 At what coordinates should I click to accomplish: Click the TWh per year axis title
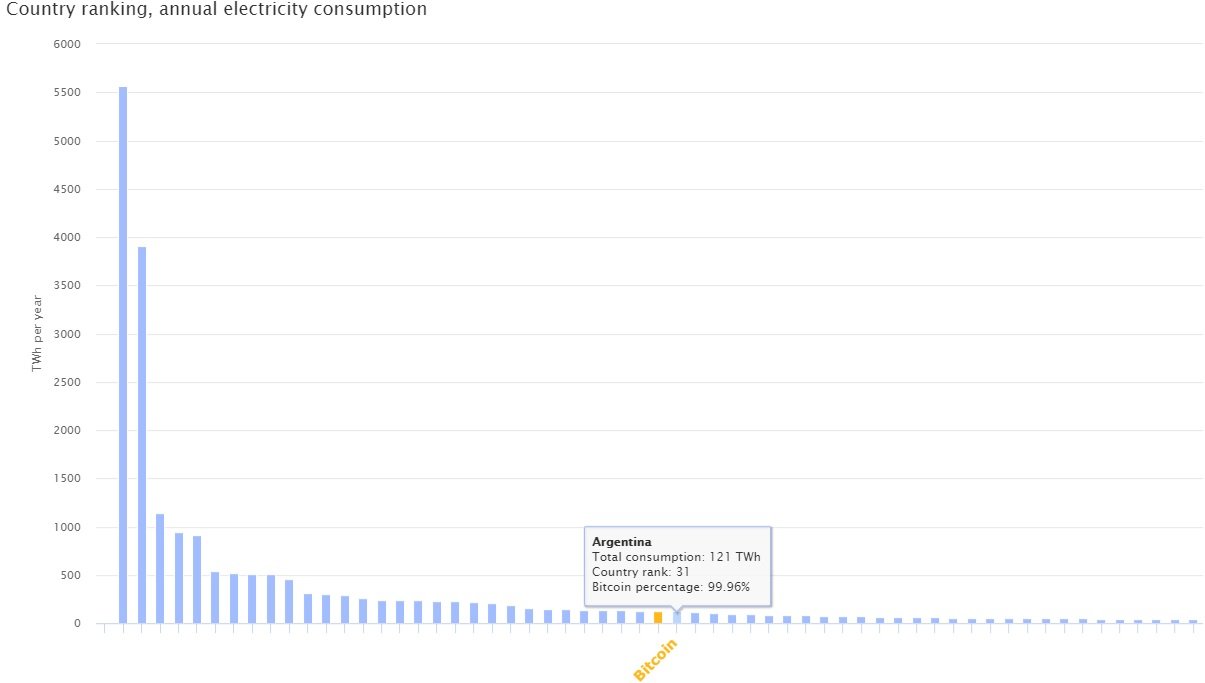[36, 334]
